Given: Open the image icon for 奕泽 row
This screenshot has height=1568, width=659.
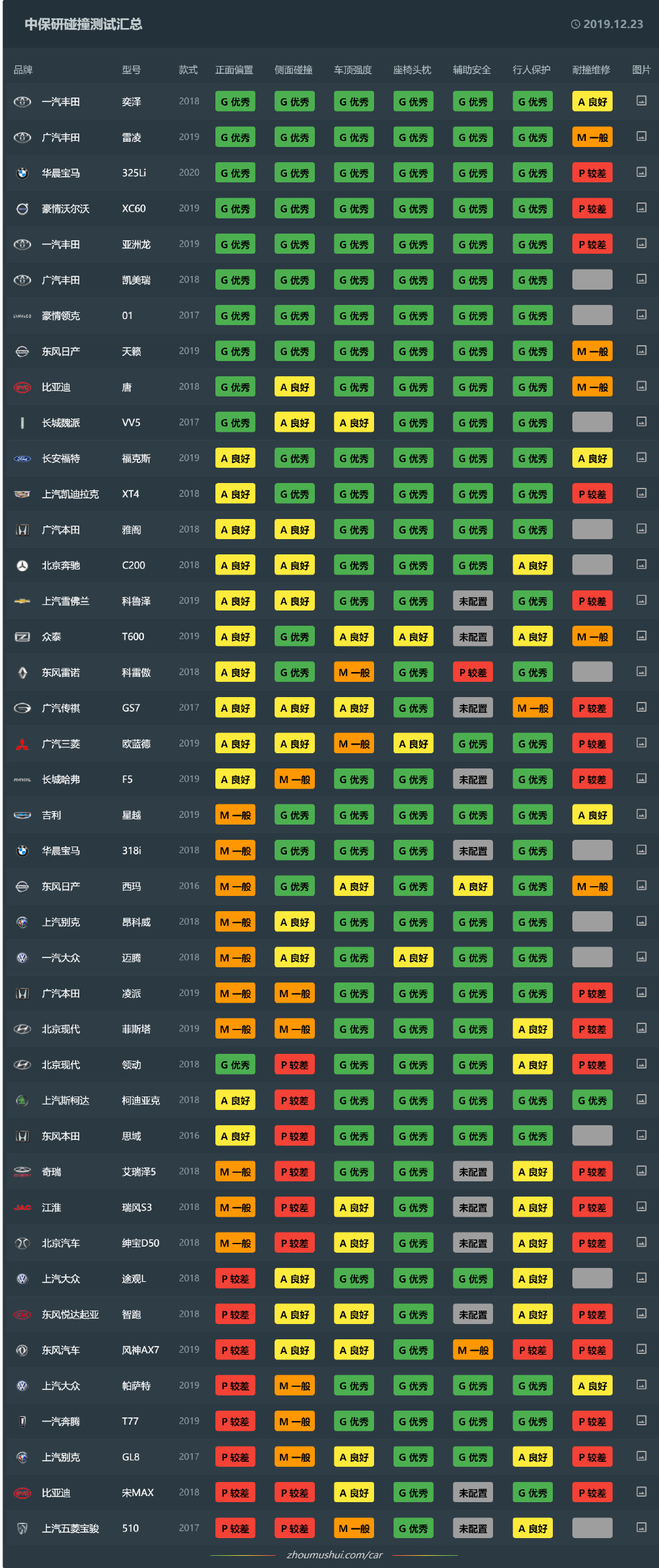Looking at the screenshot, I should click(x=641, y=101).
